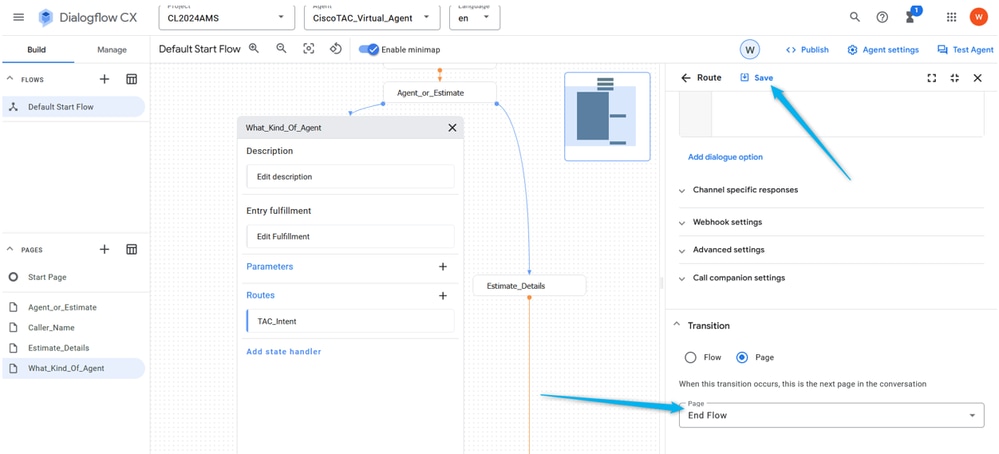
Task: Add a new page with plus icon
Action: pos(104,249)
